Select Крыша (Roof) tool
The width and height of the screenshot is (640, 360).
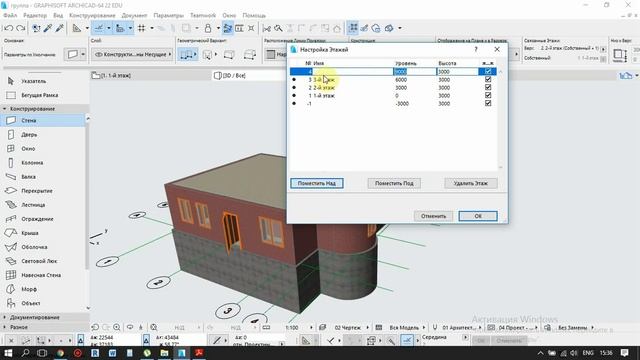43,233
